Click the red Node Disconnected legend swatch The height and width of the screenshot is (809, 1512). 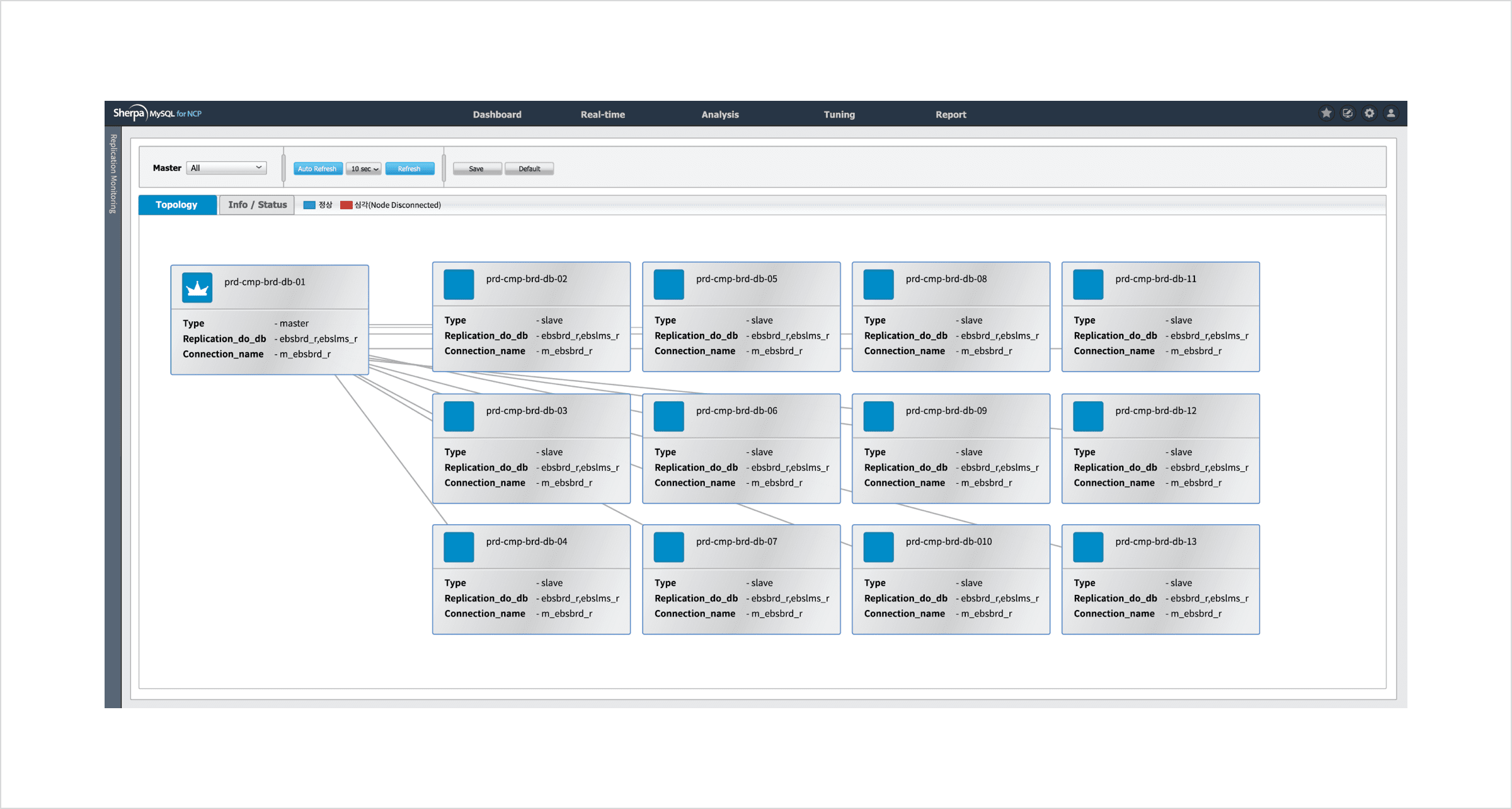pos(346,205)
